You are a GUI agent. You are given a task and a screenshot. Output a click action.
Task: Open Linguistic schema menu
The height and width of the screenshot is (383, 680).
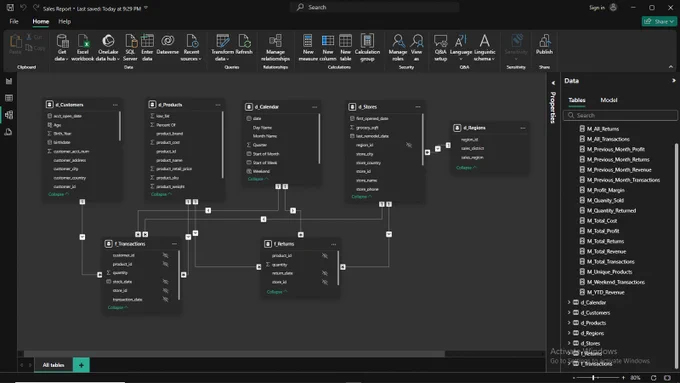pyautogui.click(x=484, y=48)
